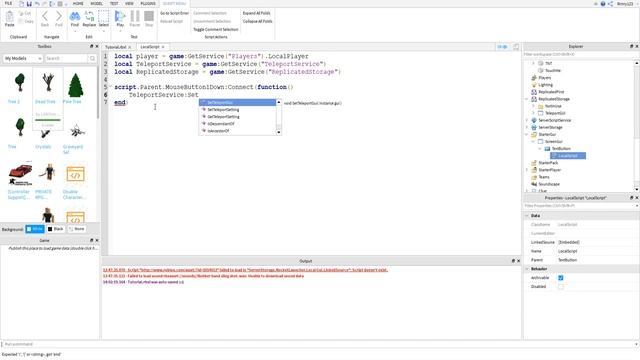Screen dimensions: 640x360
Task: Switch to the HOME ribbon tab
Action: (78, 3)
